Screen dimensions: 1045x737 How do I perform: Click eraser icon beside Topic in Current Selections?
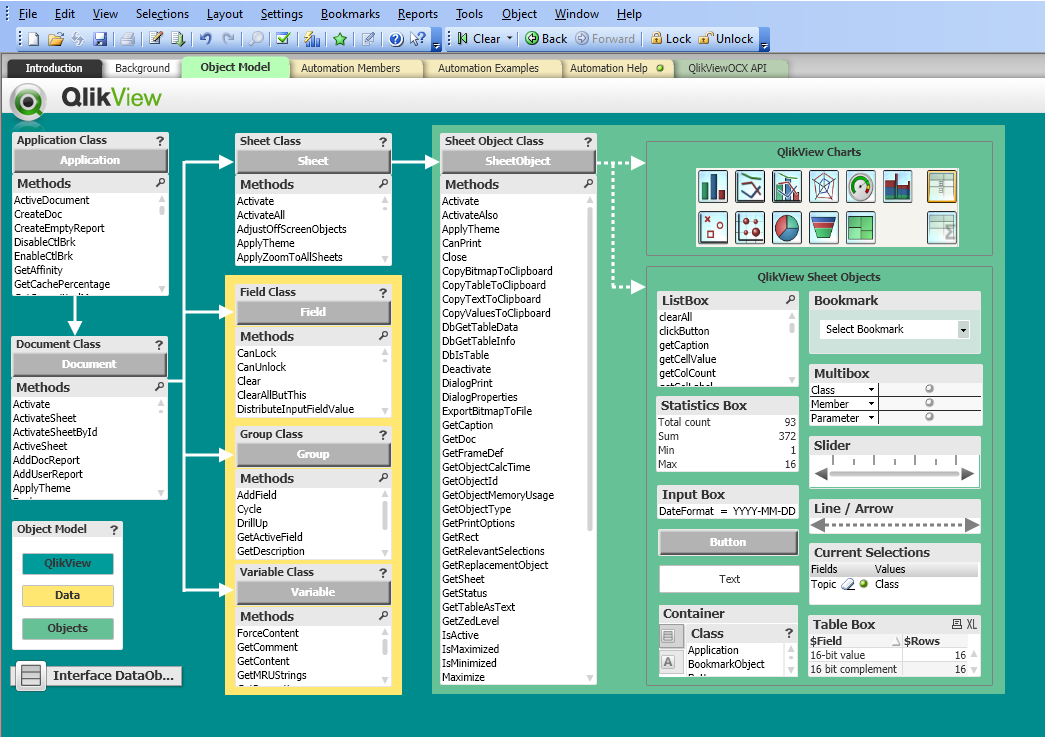click(x=848, y=584)
